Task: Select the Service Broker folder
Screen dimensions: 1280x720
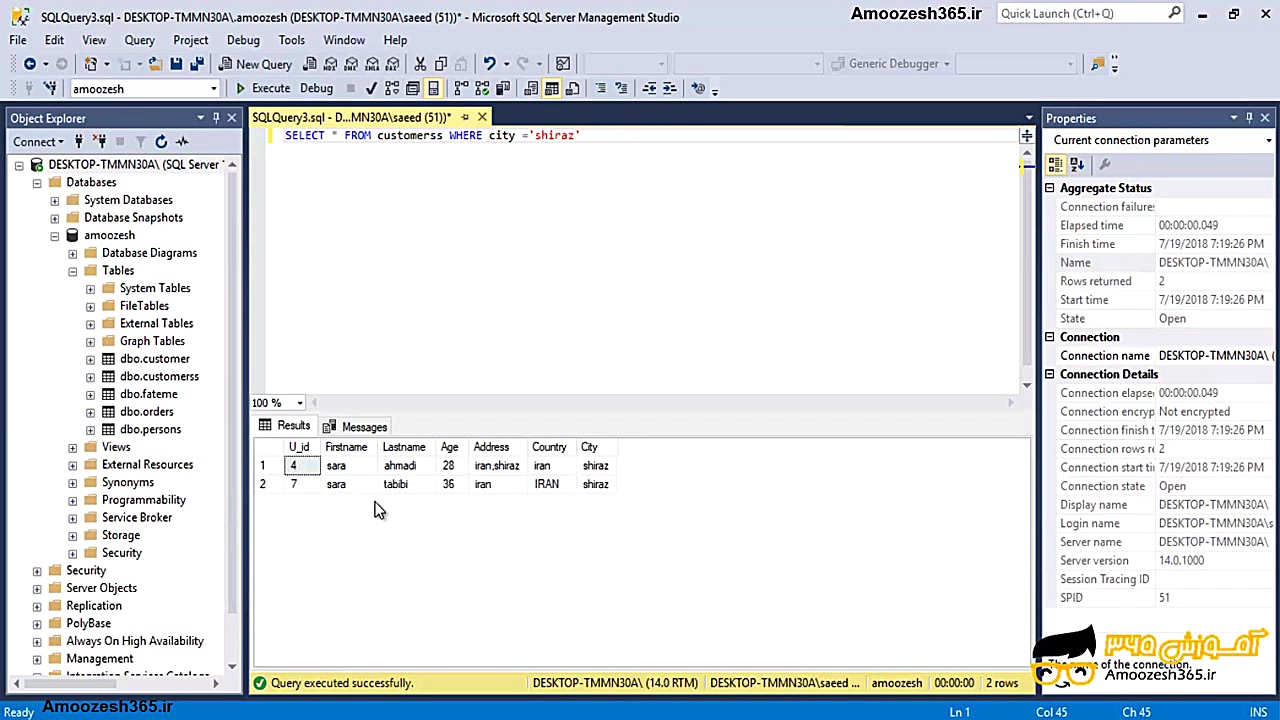Action: 137,518
